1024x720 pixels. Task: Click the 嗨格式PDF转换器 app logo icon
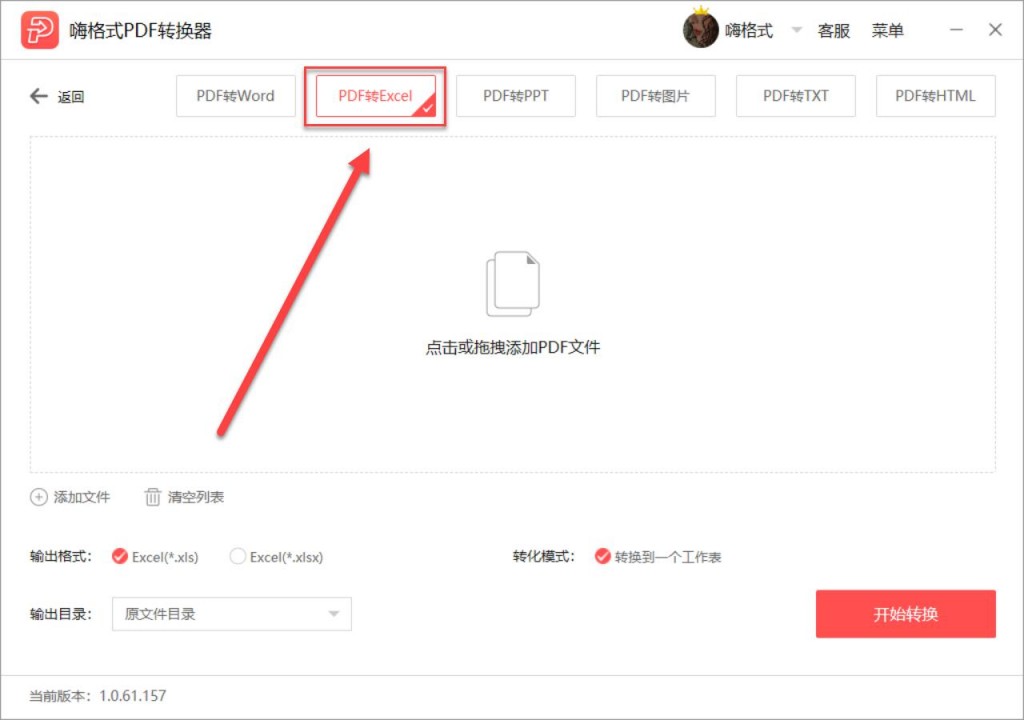39,30
